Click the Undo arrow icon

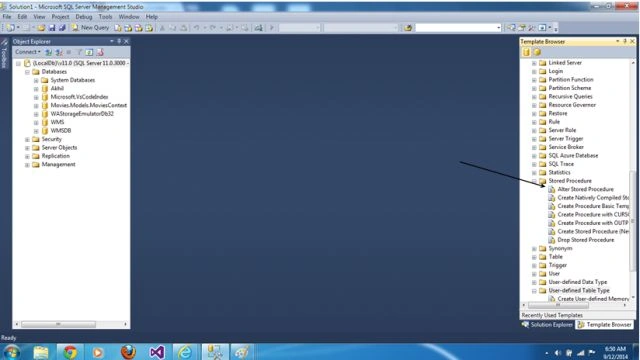tap(196, 28)
